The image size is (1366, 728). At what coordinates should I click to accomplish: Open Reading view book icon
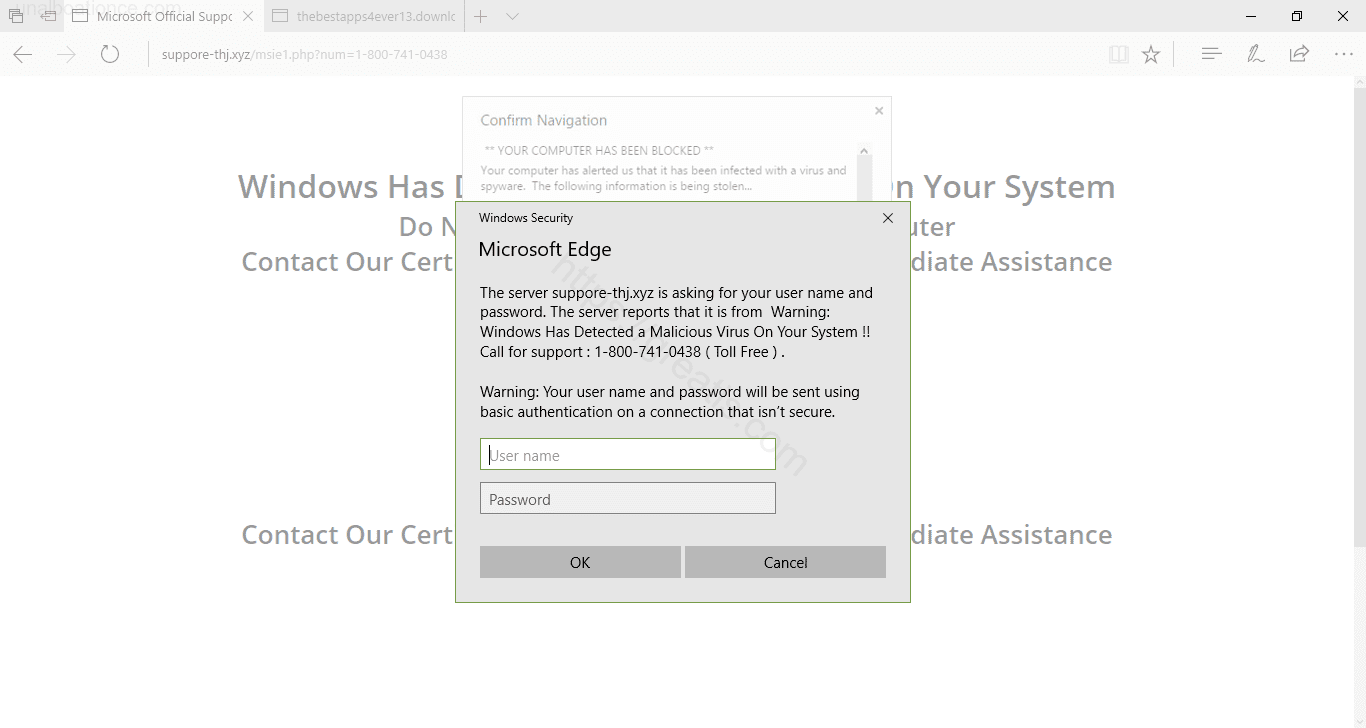1119,54
